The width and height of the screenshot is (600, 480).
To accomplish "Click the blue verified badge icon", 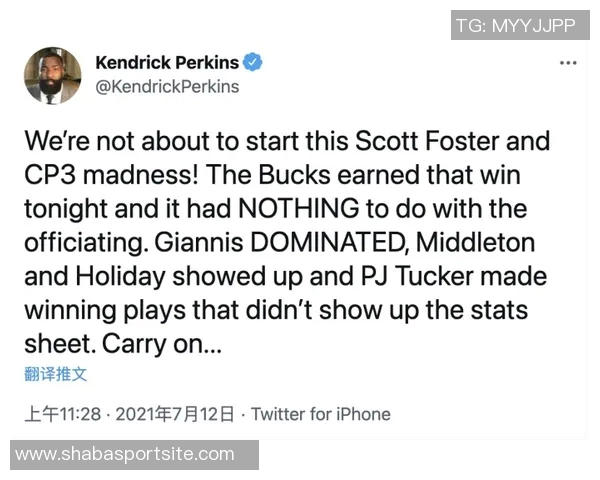I will [255, 62].
